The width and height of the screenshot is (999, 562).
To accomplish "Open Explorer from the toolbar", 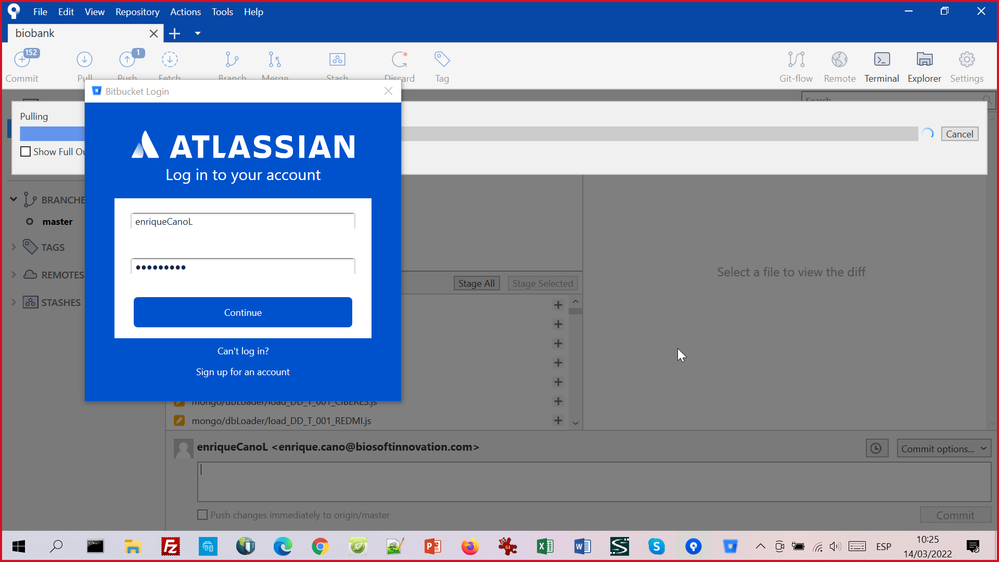I will point(924,66).
